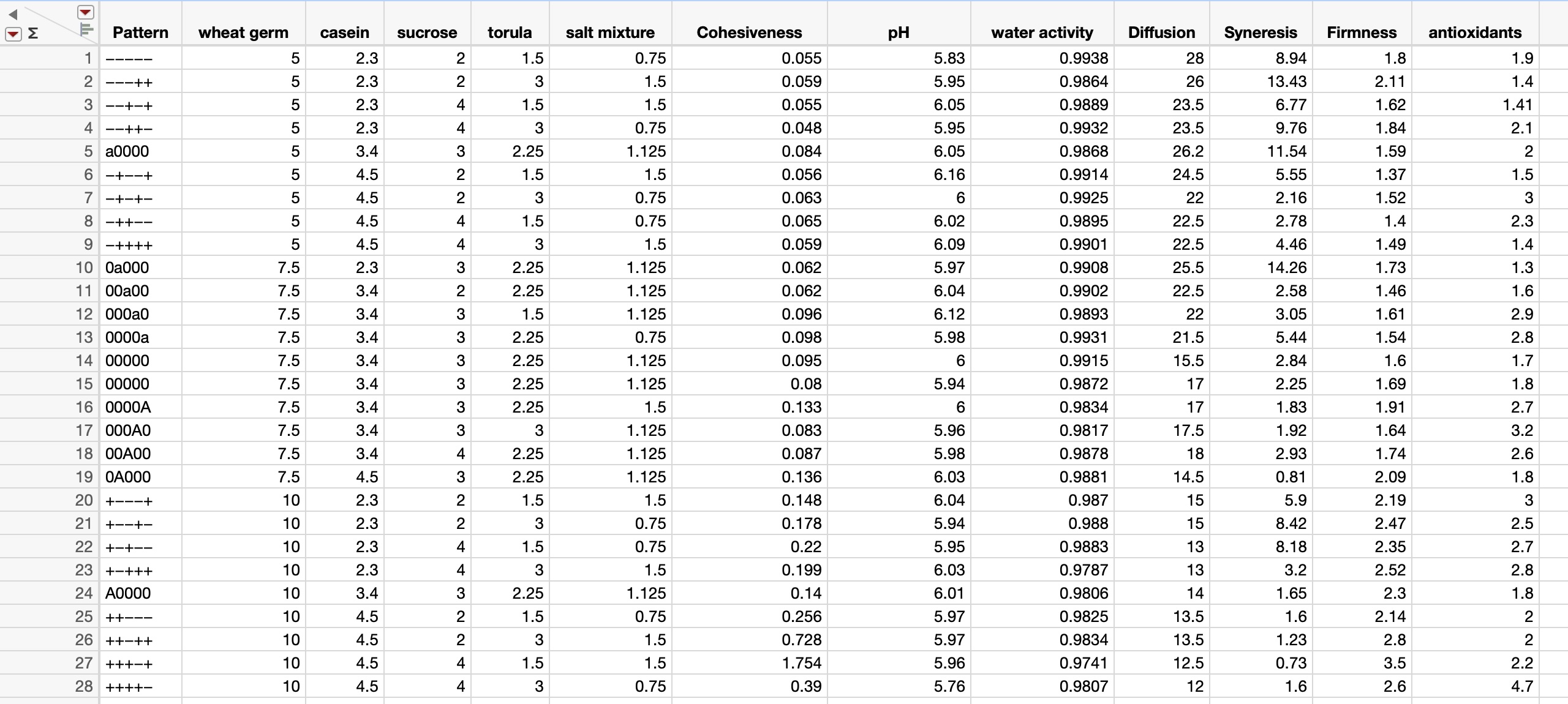
Task: Select the Syneresis column header
Action: (1260, 32)
